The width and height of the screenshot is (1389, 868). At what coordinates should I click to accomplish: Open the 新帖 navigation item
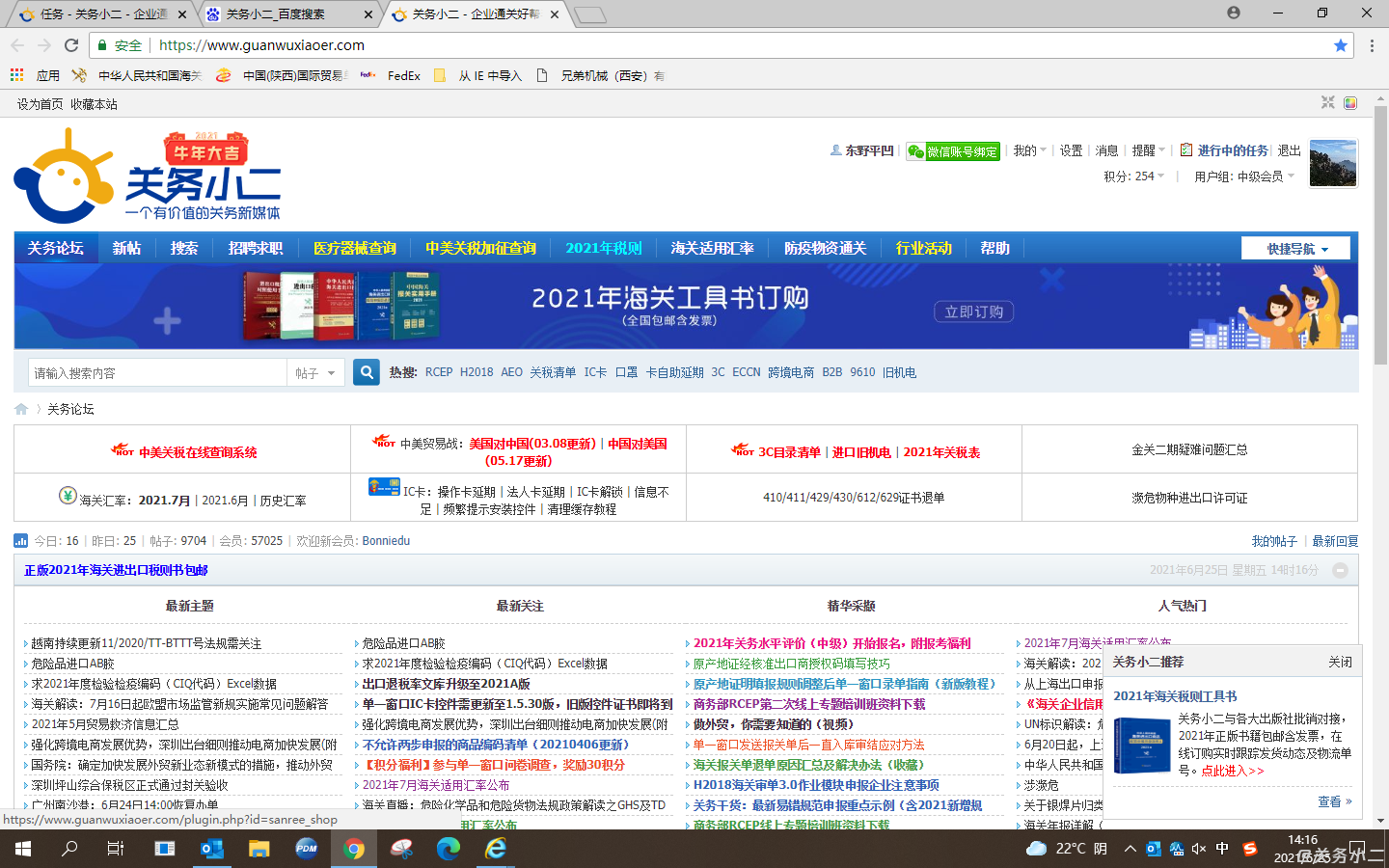point(126,248)
